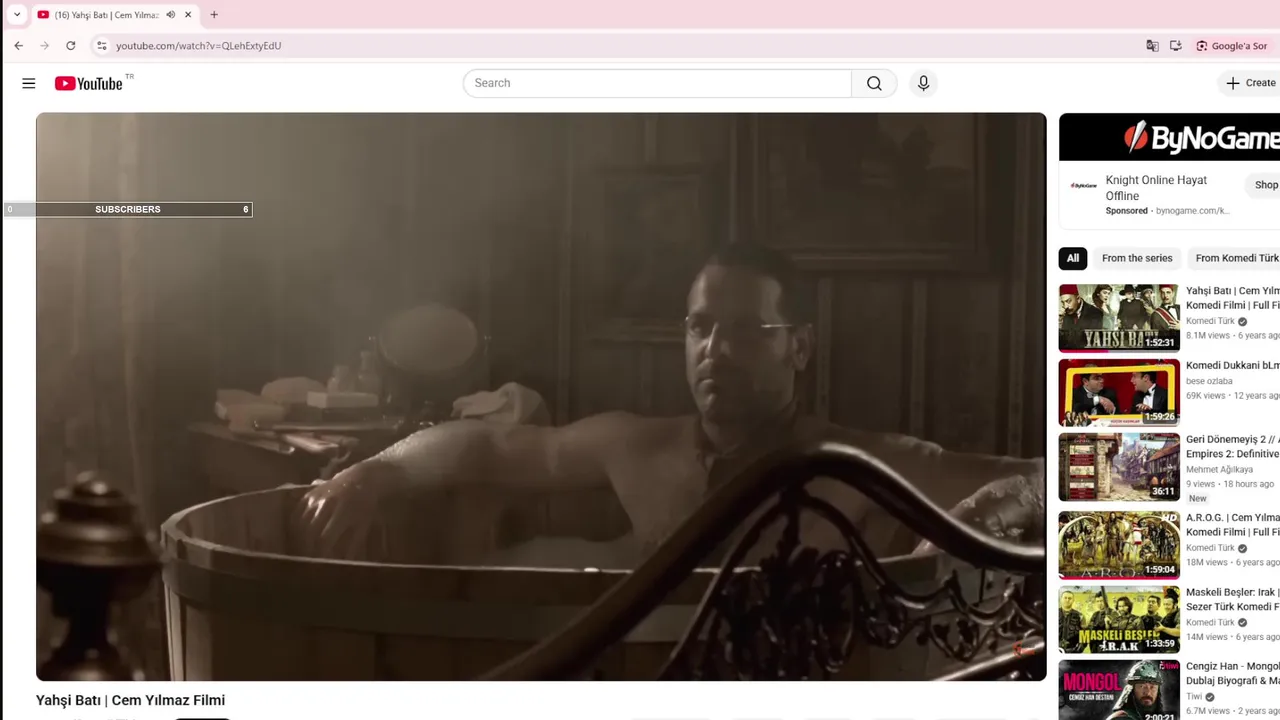The image size is (1280, 720).
Task: Select the From the series chip
Action: [x=1137, y=258]
